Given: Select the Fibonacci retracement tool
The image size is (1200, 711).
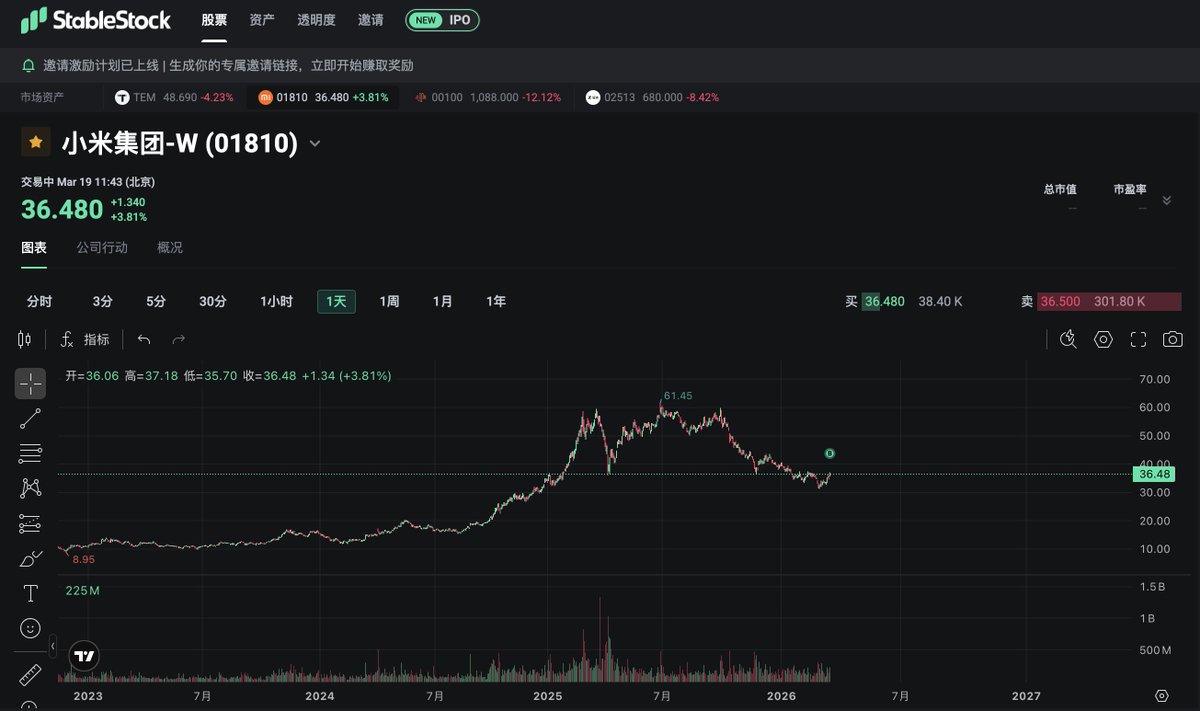Looking at the screenshot, I should [30, 453].
